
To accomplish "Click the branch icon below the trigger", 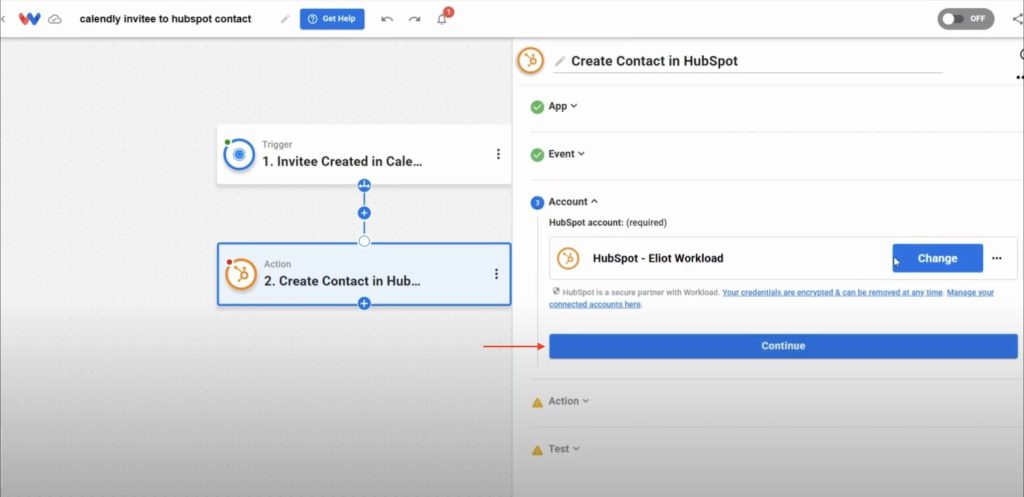I will coord(364,185).
